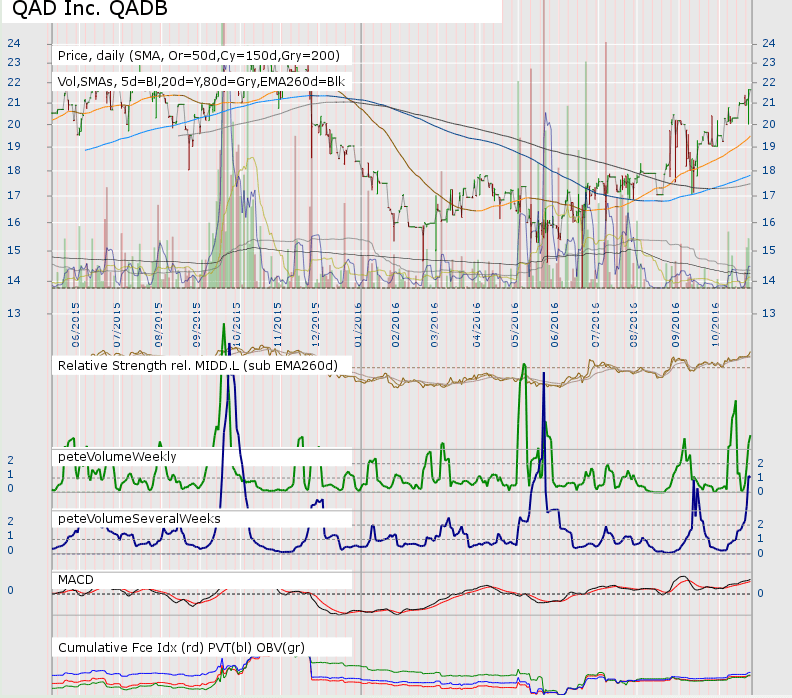Click the left price axis value 18
Viewport: 792px width, 698px height.
click(14, 170)
